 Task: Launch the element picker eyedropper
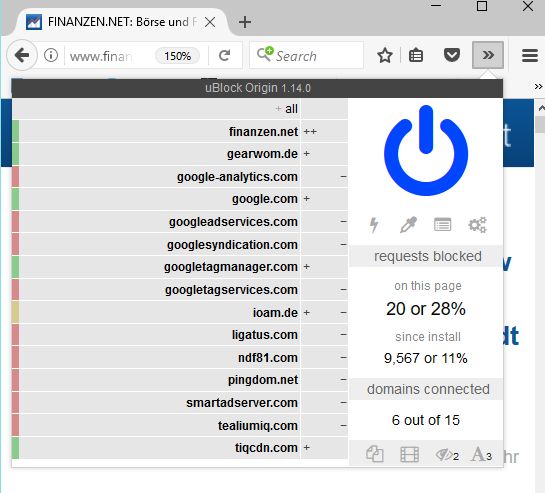tap(408, 225)
